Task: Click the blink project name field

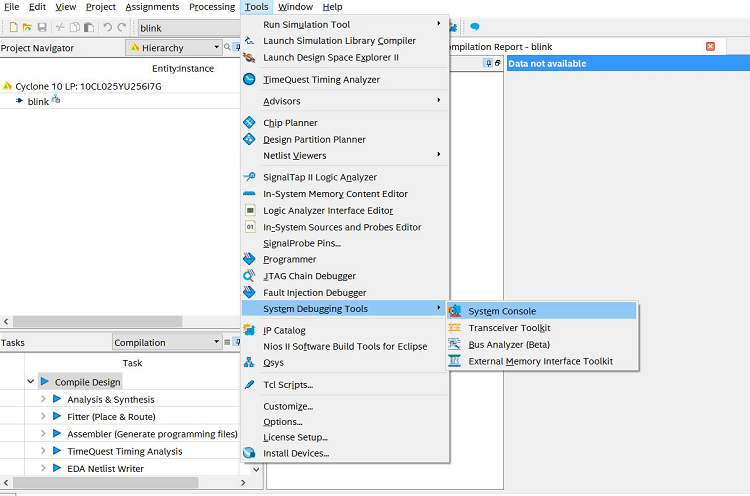Action: 189,28
